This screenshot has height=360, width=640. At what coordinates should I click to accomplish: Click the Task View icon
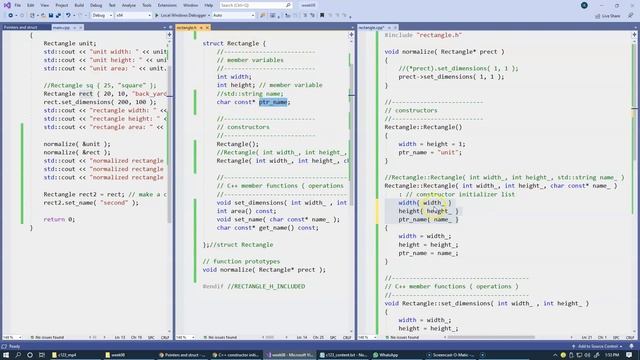click(x=42, y=355)
